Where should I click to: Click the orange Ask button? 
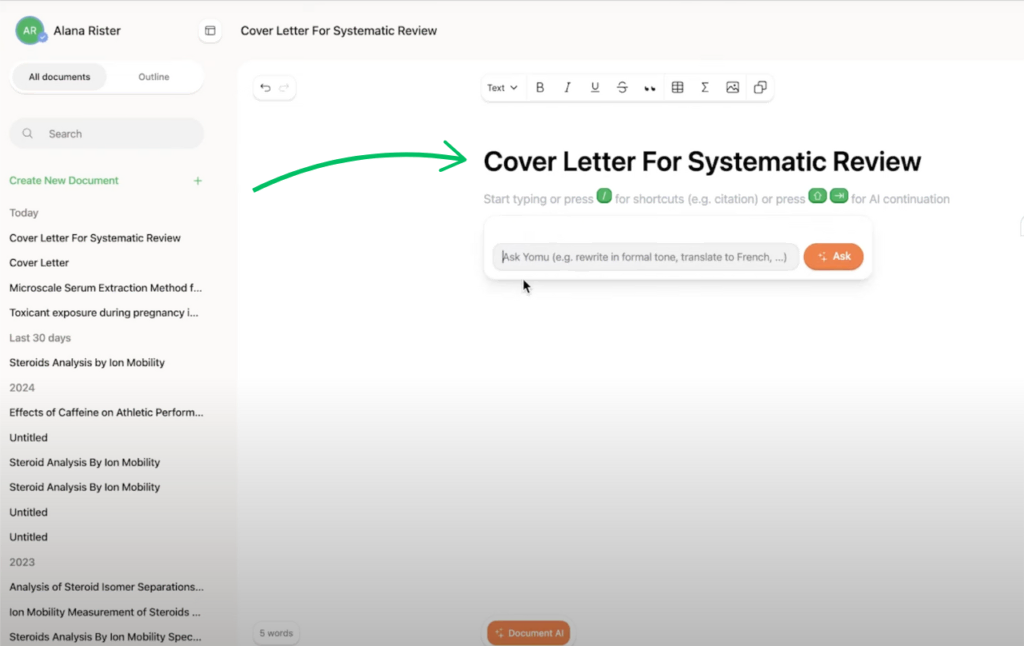pyautogui.click(x=833, y=257)
